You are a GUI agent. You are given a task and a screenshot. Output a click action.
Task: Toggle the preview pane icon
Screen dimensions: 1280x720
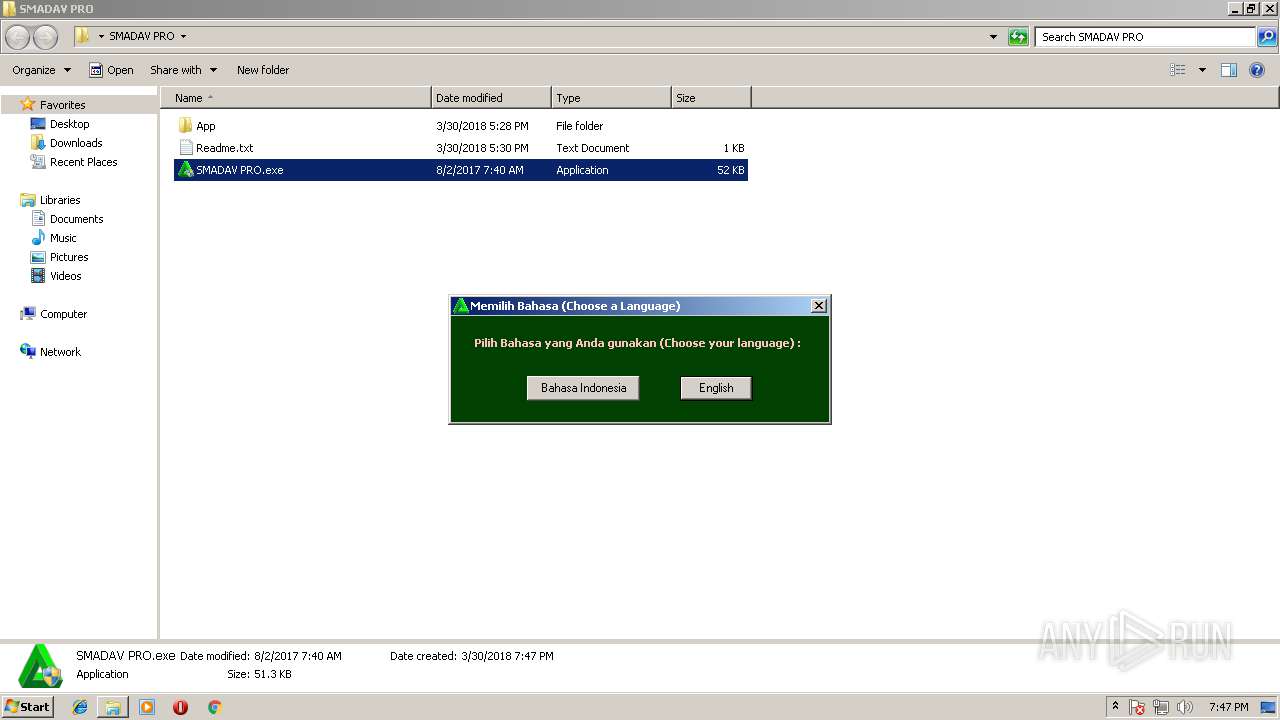(1229, 70)
